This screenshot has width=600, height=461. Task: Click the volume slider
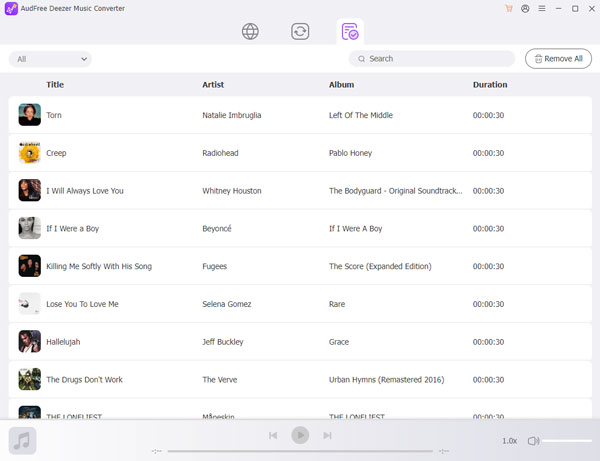click(567, 441)
